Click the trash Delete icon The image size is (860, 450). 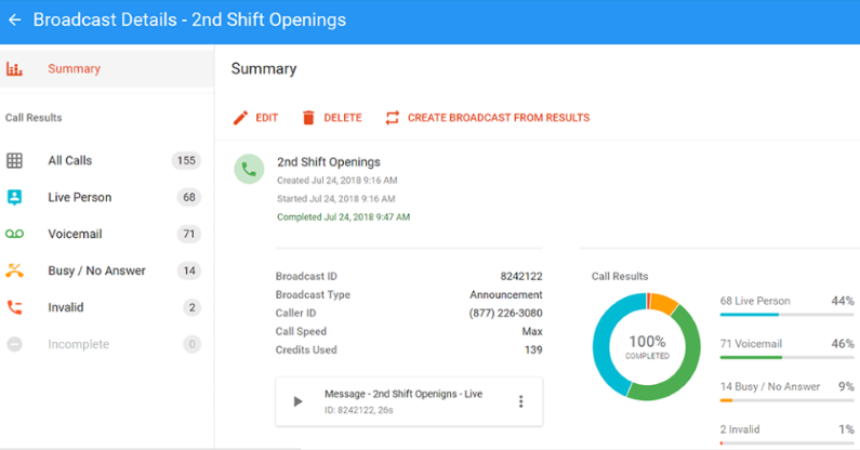tap(309, 118)
